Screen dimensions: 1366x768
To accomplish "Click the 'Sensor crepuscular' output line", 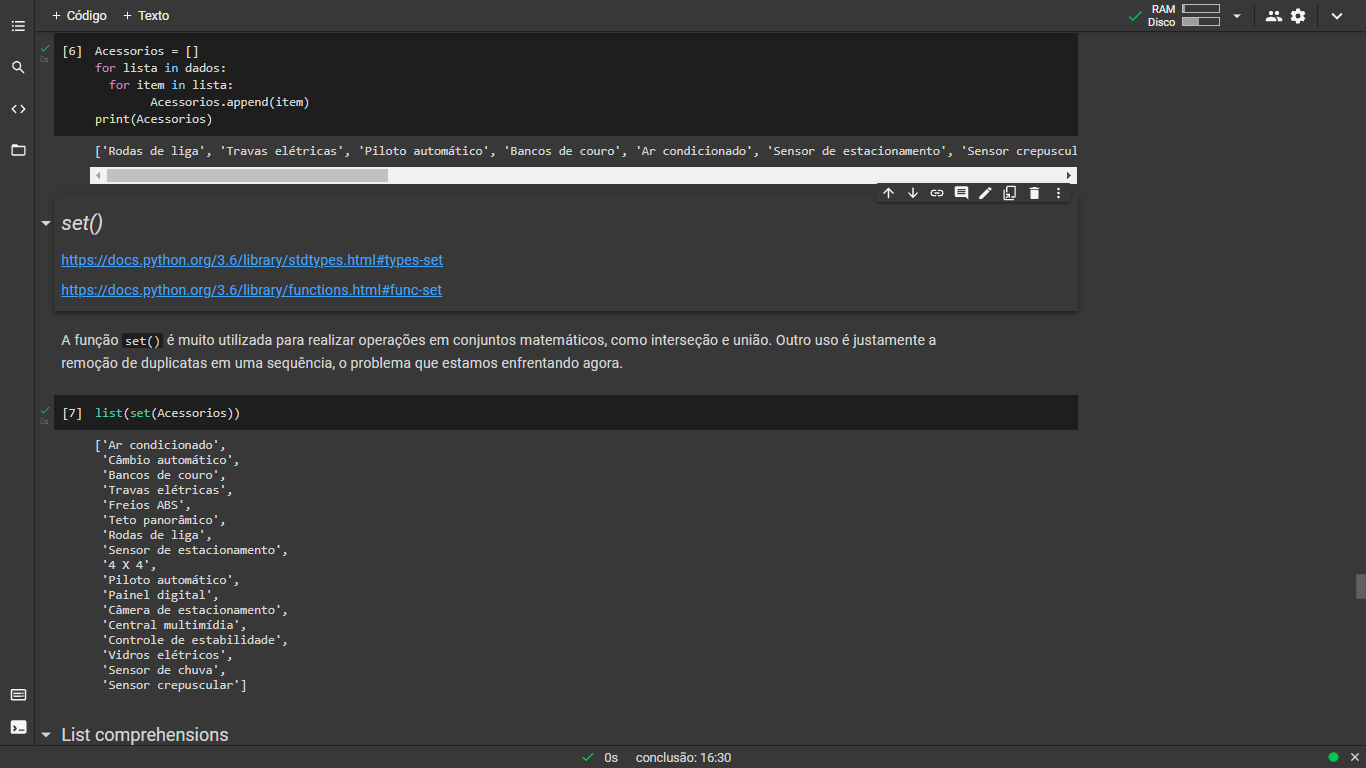I will coord(175,685).
